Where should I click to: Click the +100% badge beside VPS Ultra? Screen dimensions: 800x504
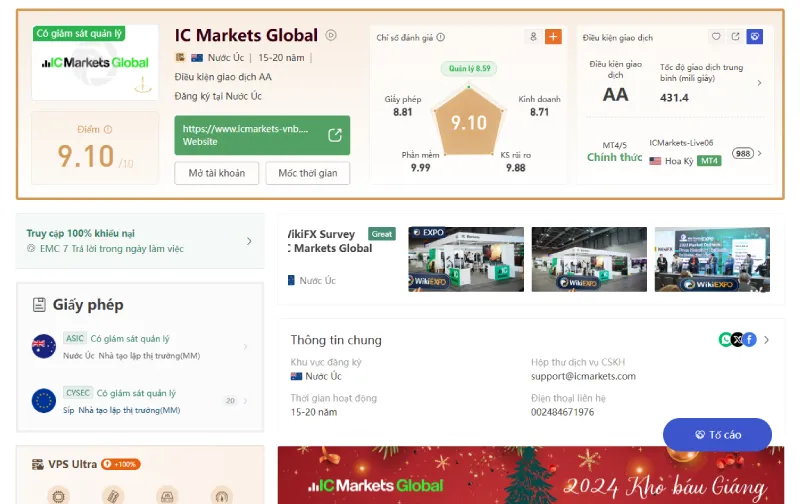pyautogui.click(x=120, y=464)
